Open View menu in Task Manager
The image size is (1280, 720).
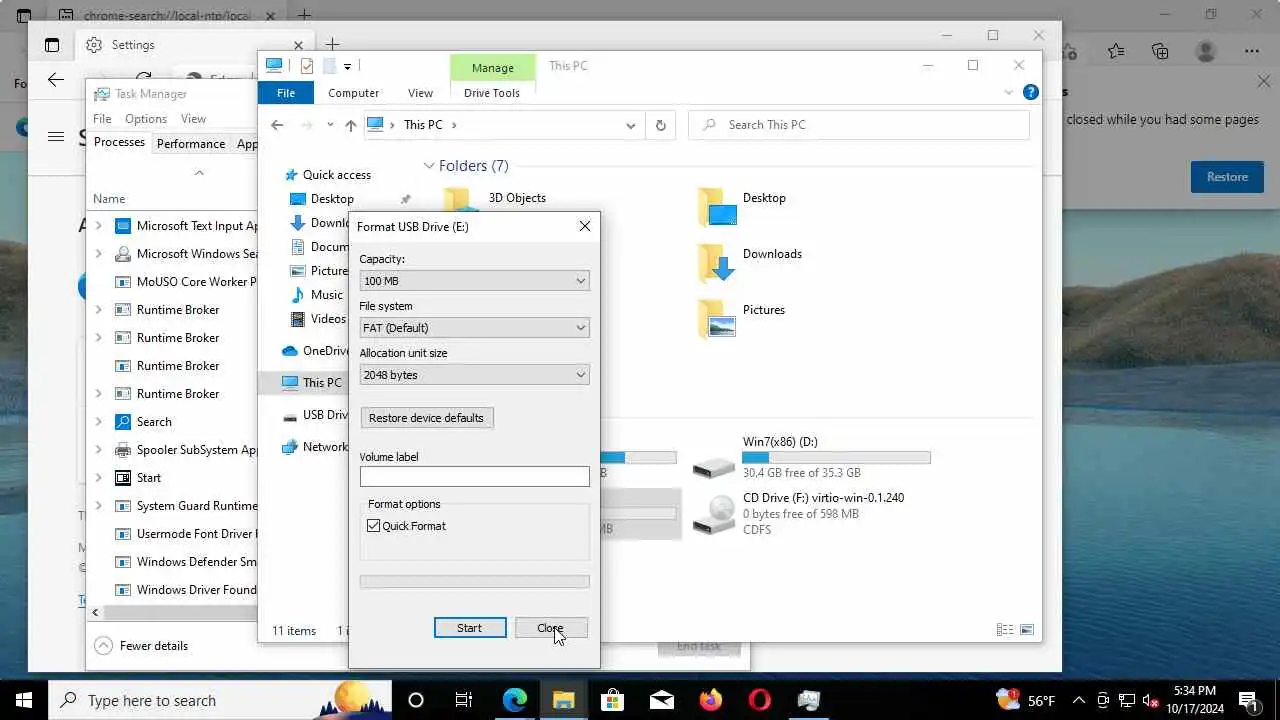(193, 119)
